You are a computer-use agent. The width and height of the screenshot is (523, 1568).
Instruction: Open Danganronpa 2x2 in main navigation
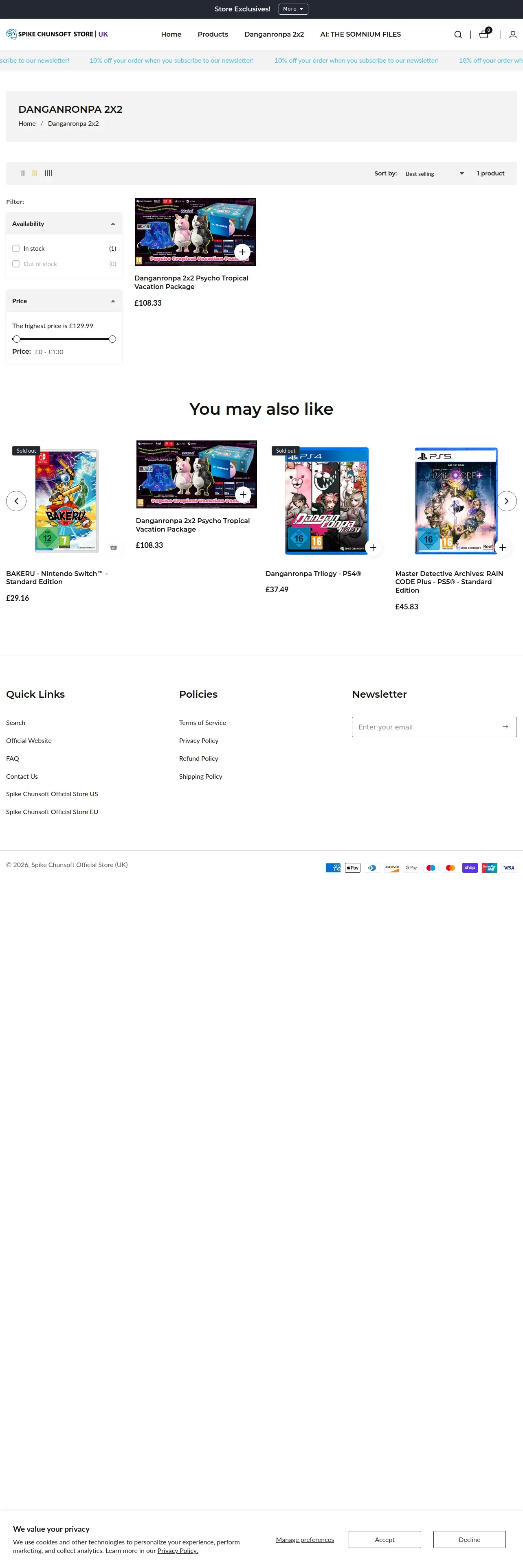274,34
